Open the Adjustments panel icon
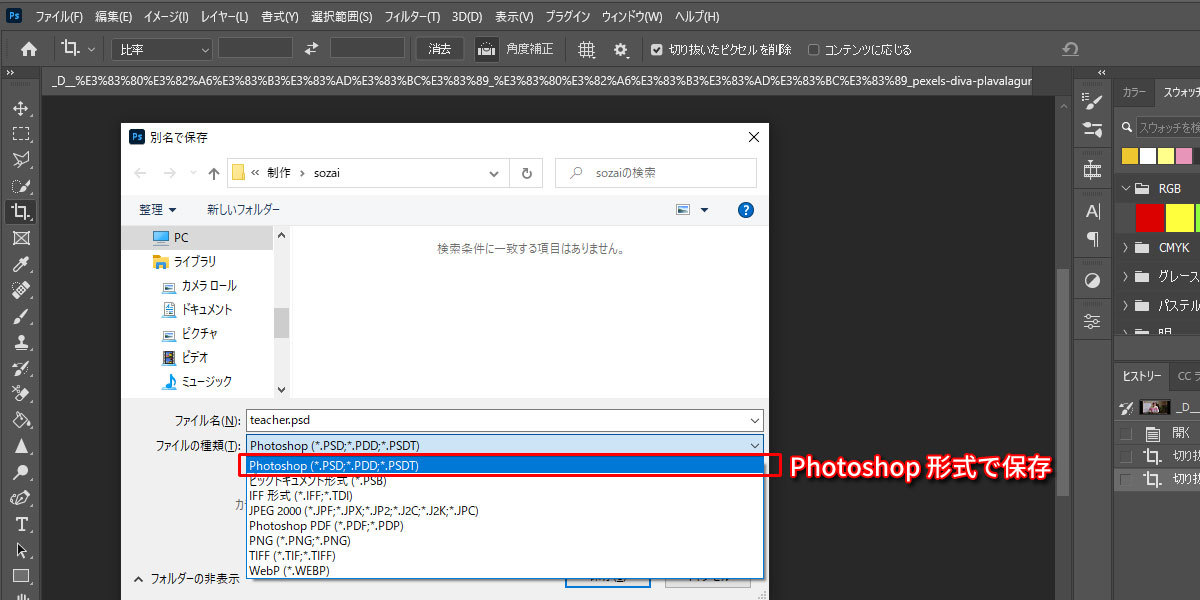 1093,281
